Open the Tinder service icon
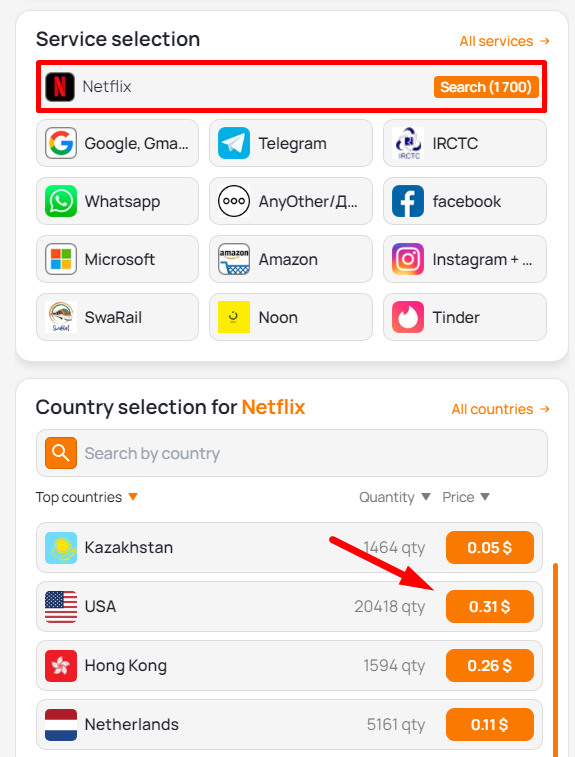Screen dimensions: 575x757 click(x=408, y=317)
